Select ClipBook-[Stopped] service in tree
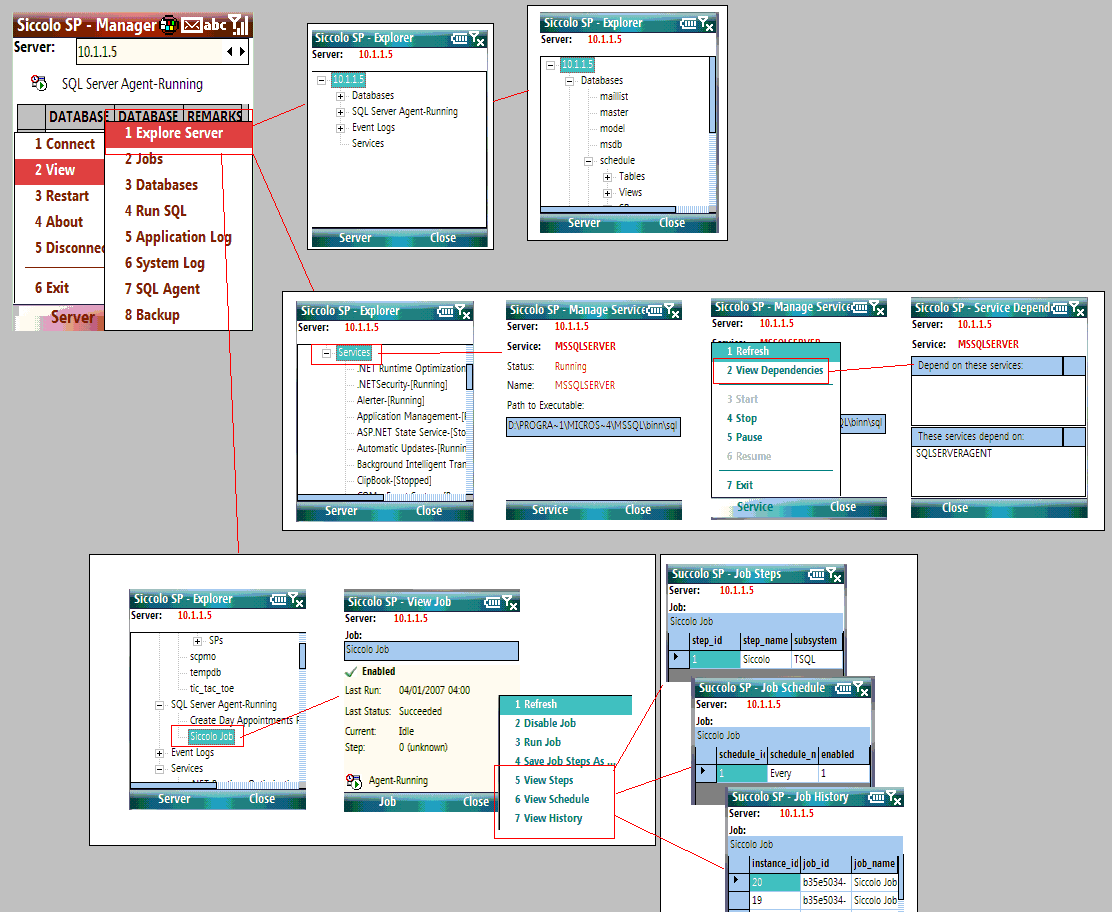Screen dimensions: 1112x912 pyautogui.click(x=394, y=480)
